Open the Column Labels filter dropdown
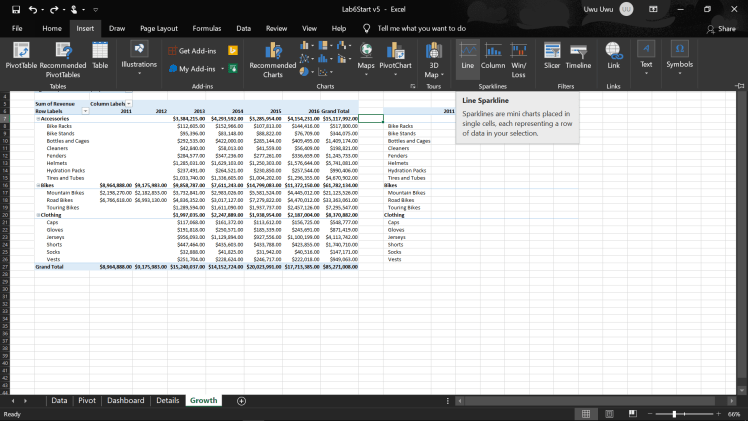Screen dimensions: 748x421 (x=131, y=103)
